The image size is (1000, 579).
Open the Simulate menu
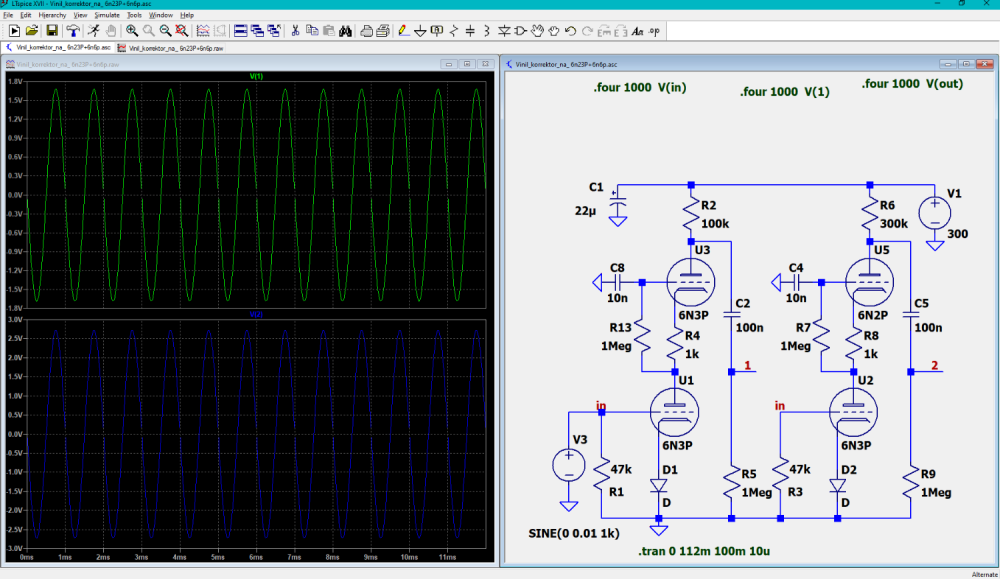[107, 16]
